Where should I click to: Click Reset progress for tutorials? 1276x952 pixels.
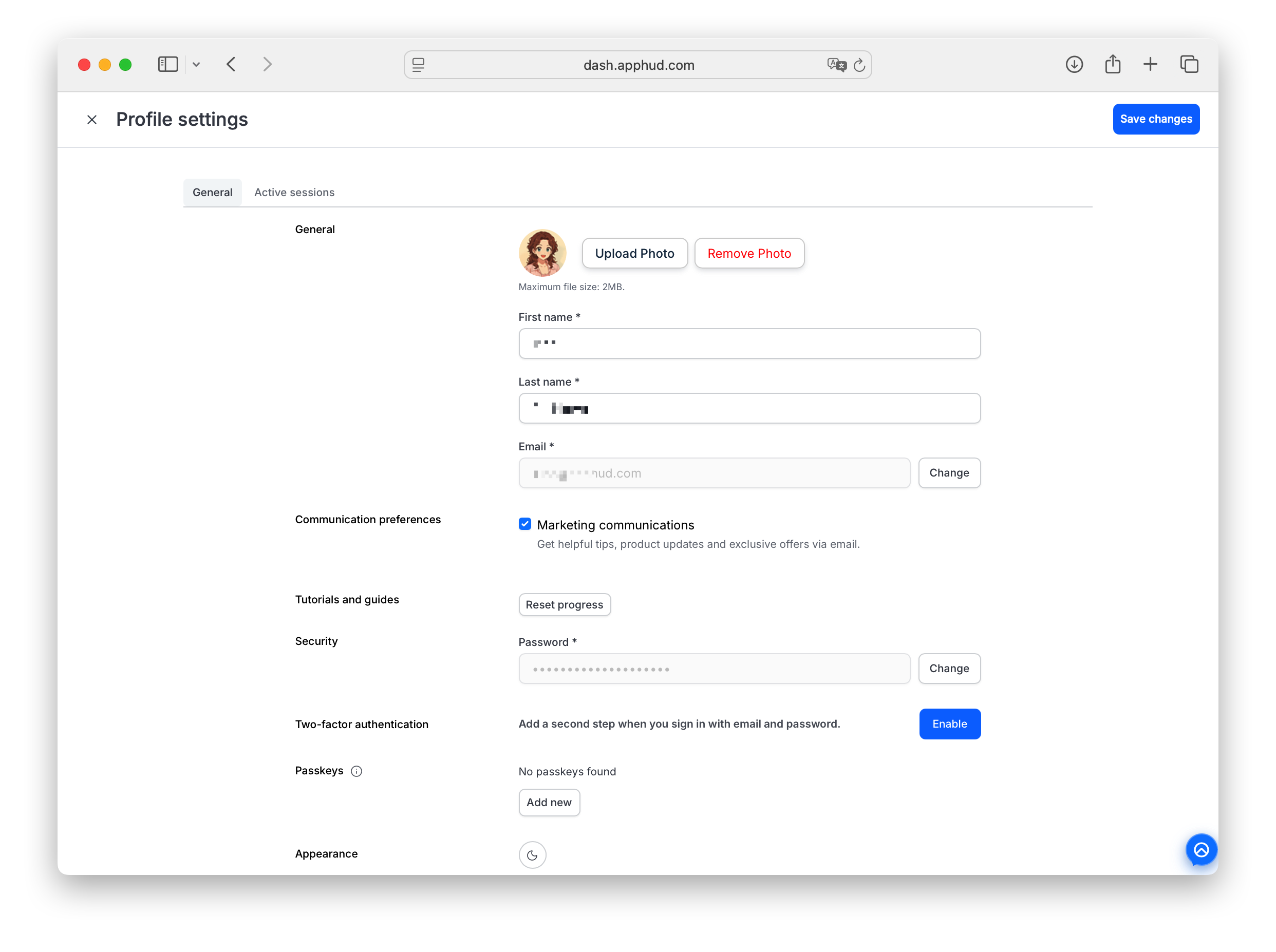[x=564, y=604]
